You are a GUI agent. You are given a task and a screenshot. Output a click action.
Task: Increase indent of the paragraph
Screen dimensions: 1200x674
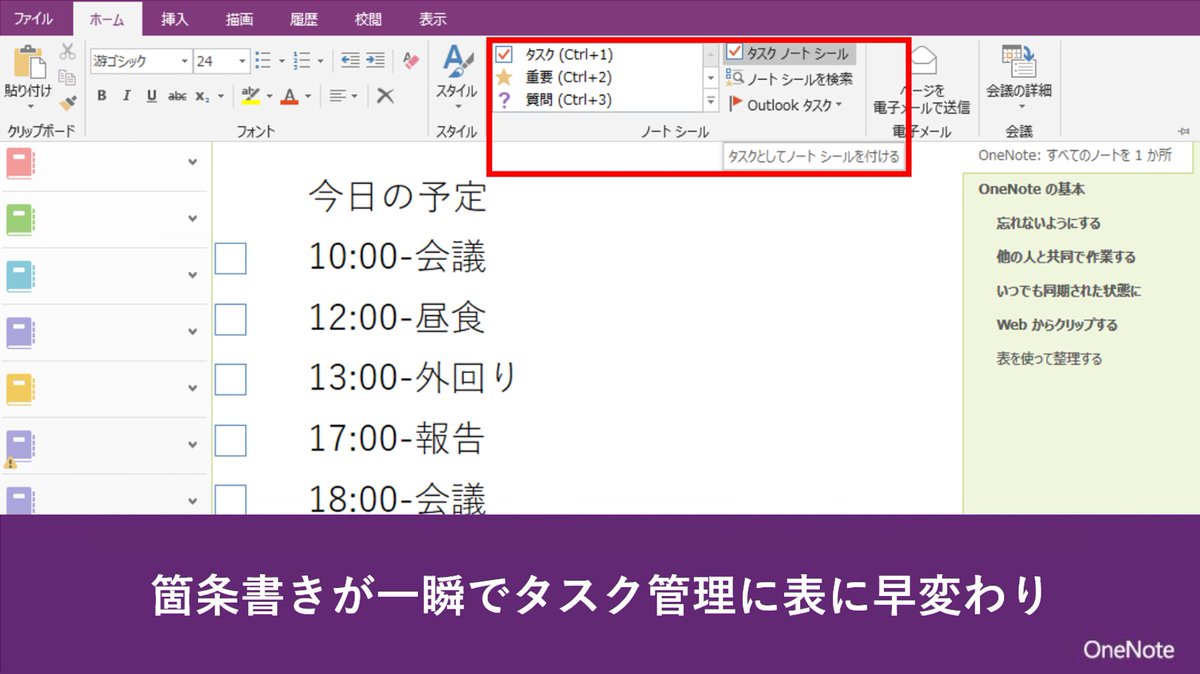coord(375,61)
